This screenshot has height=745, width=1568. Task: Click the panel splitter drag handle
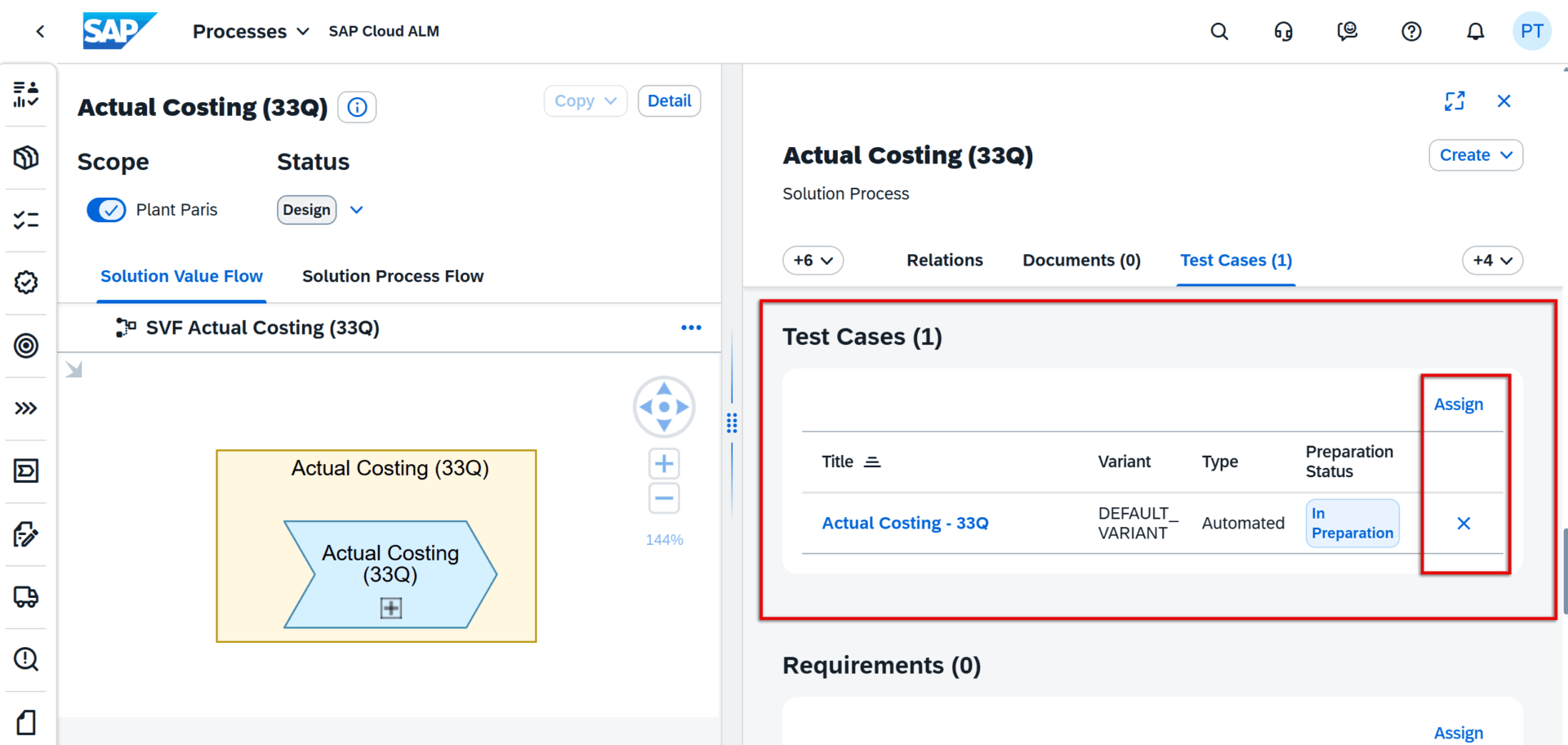[x=732, y=422]
